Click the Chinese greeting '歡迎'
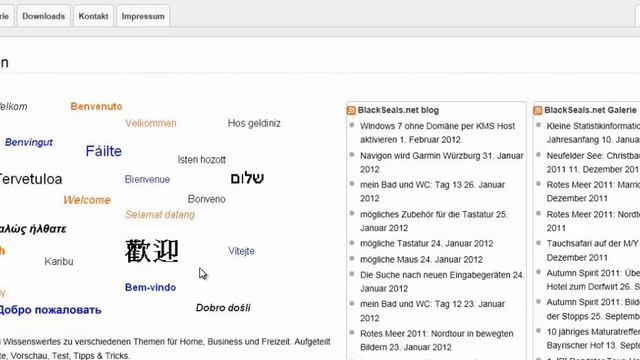Image resolution: width=640 pixels, height=360 pixels. point(152,251)
